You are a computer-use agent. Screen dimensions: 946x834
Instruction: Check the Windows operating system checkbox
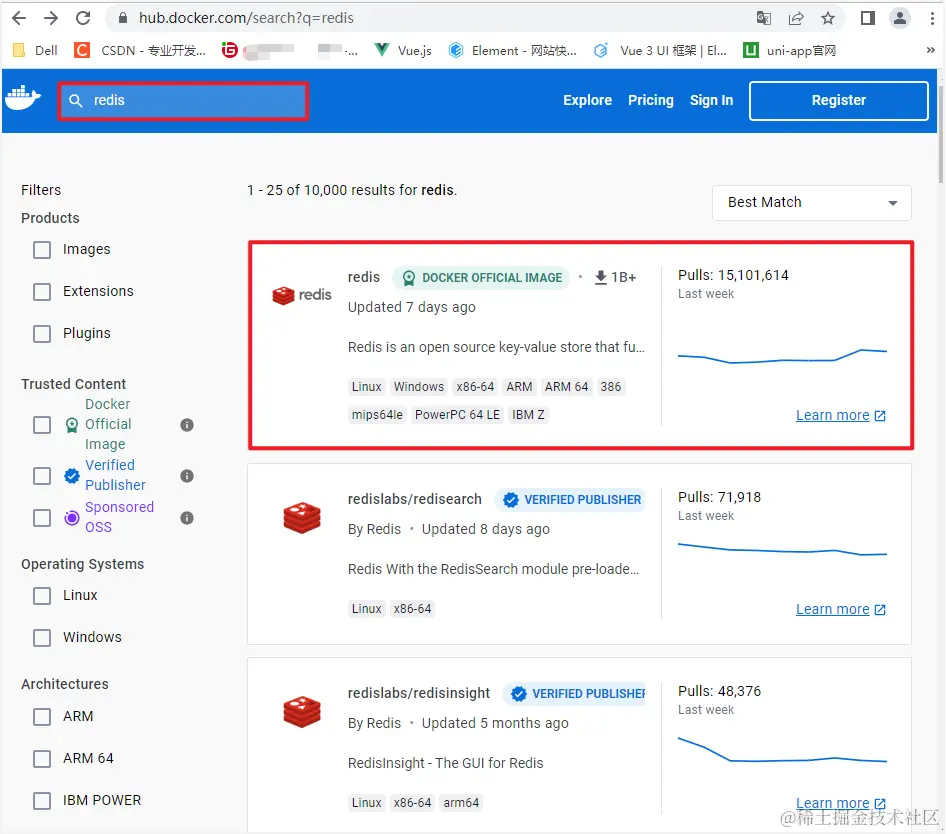point(42,638)
